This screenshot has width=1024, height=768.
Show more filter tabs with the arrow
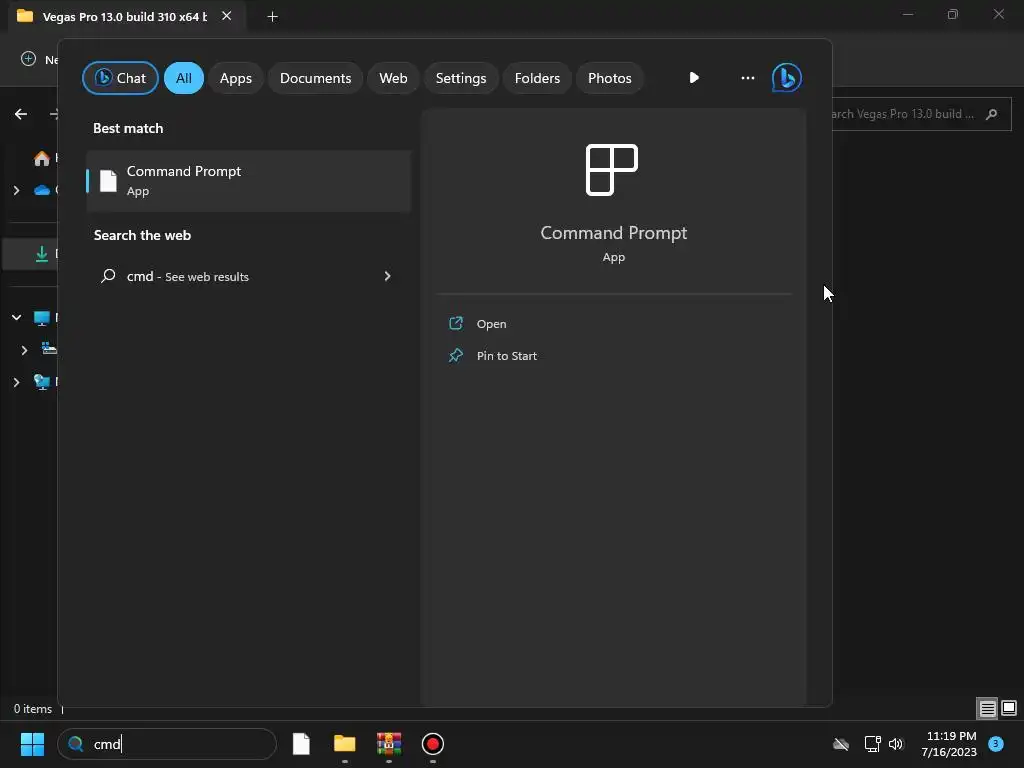(x=694, y=78)
